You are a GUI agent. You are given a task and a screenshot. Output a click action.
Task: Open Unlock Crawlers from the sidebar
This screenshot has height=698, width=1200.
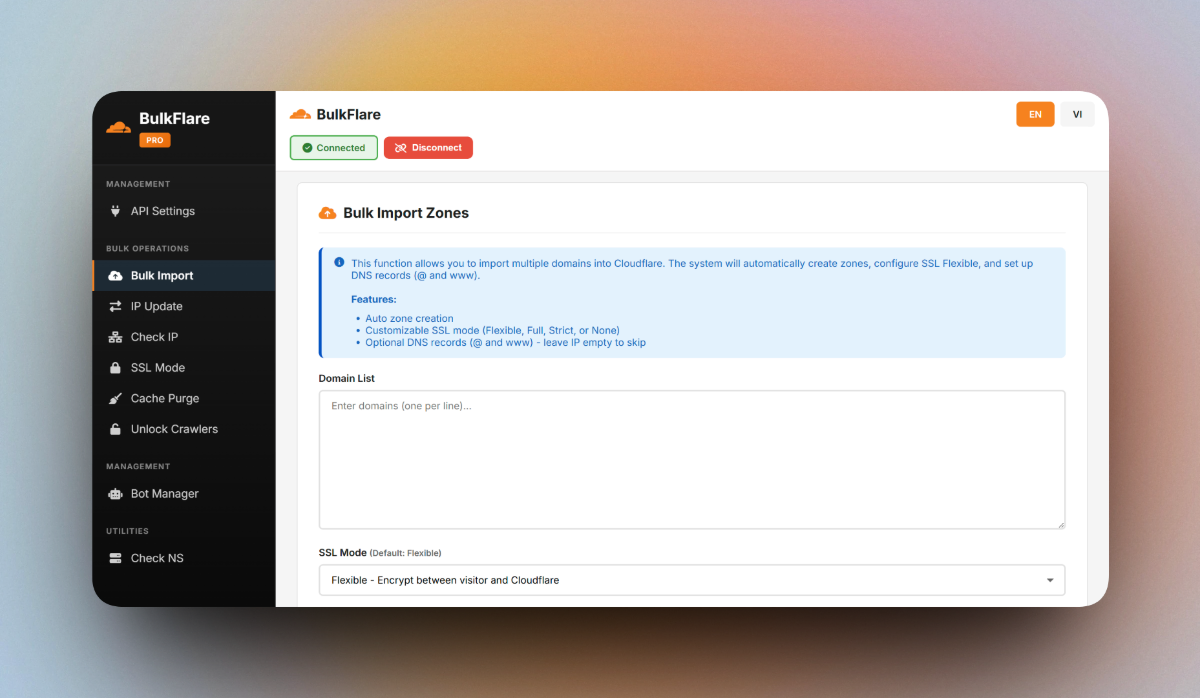pyautogui.click(x=184, y=429)
